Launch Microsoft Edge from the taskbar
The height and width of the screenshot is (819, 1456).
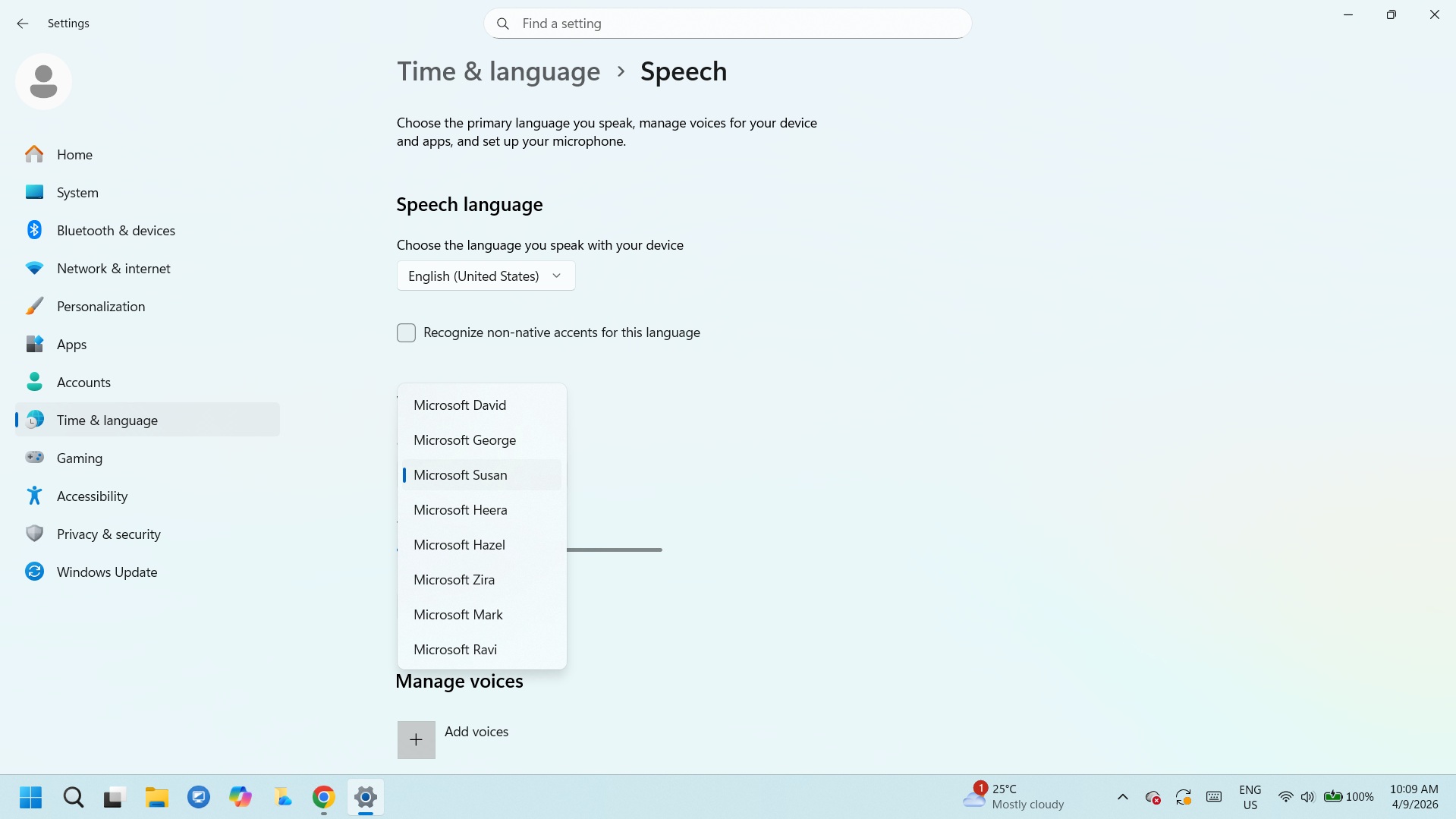tap(198, 797)
